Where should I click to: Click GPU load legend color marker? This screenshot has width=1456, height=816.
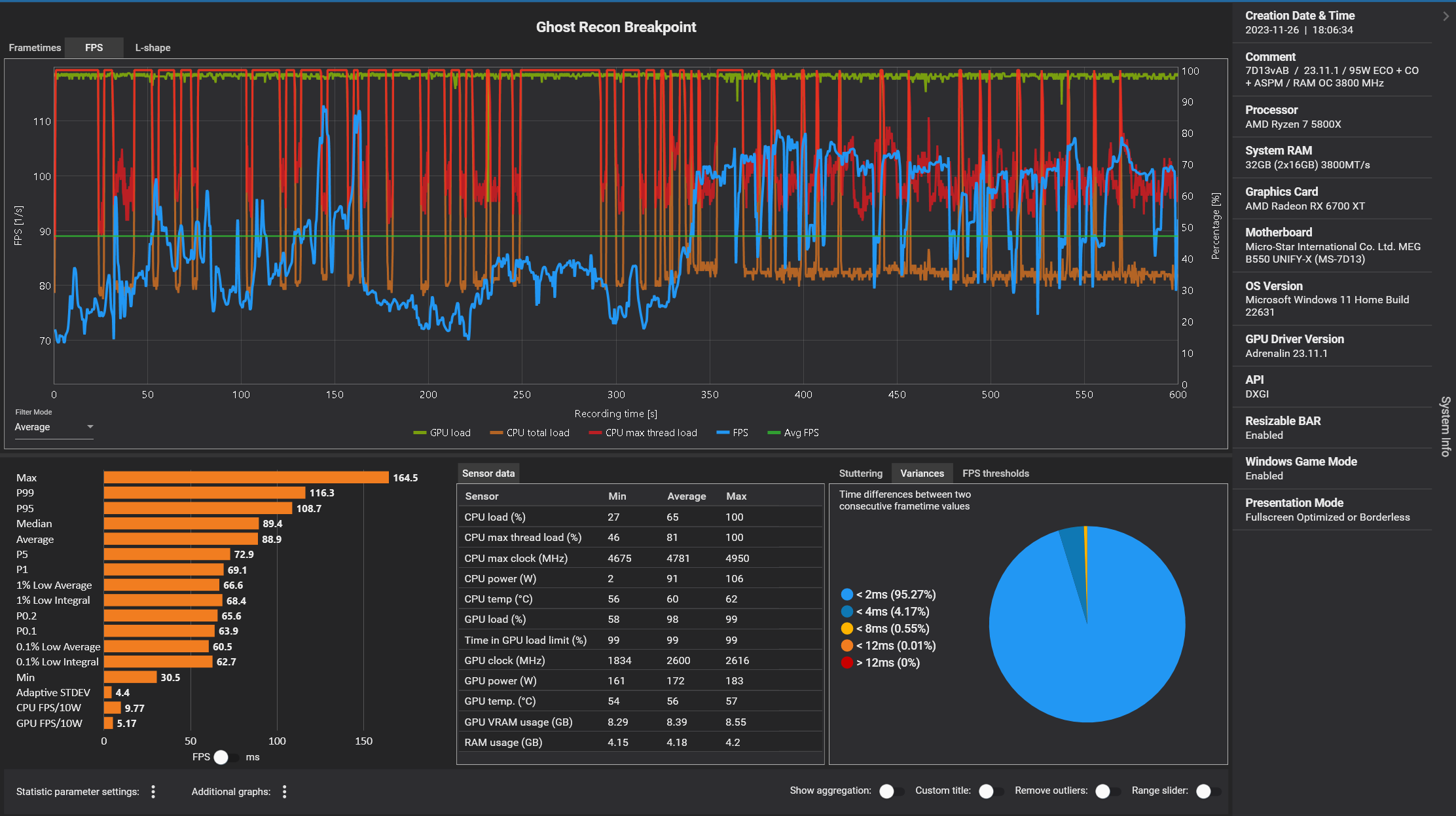tap(420, 433)
